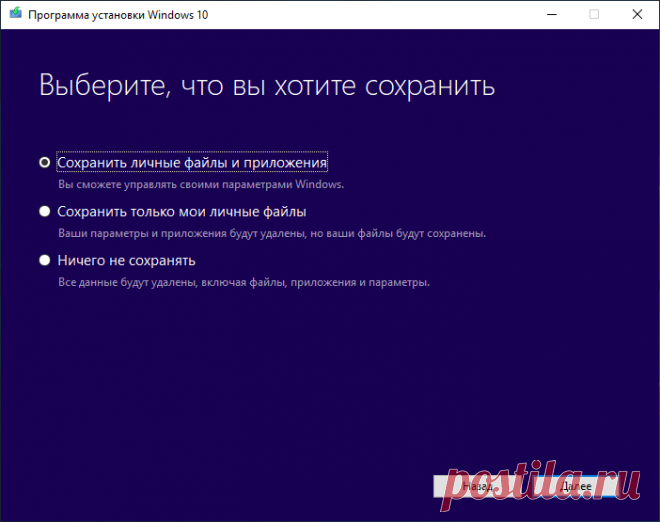
Task: Go back with the 'Назад' button
Action: pos(478,487)
